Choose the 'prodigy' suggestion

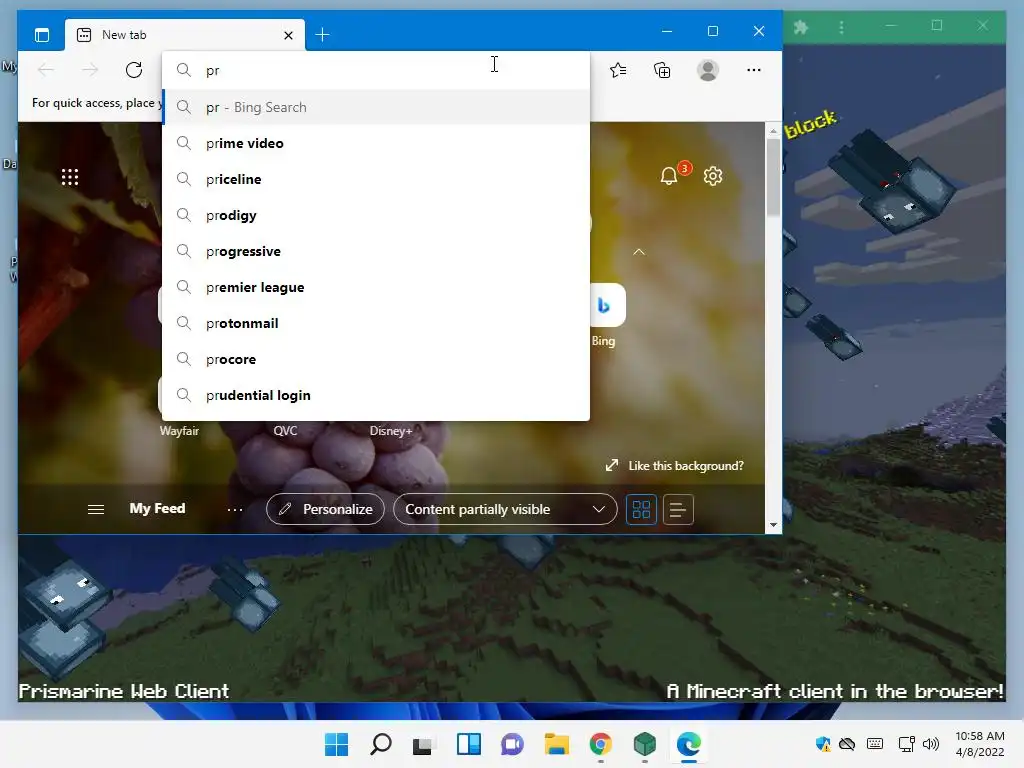click(x=376, y=215)
